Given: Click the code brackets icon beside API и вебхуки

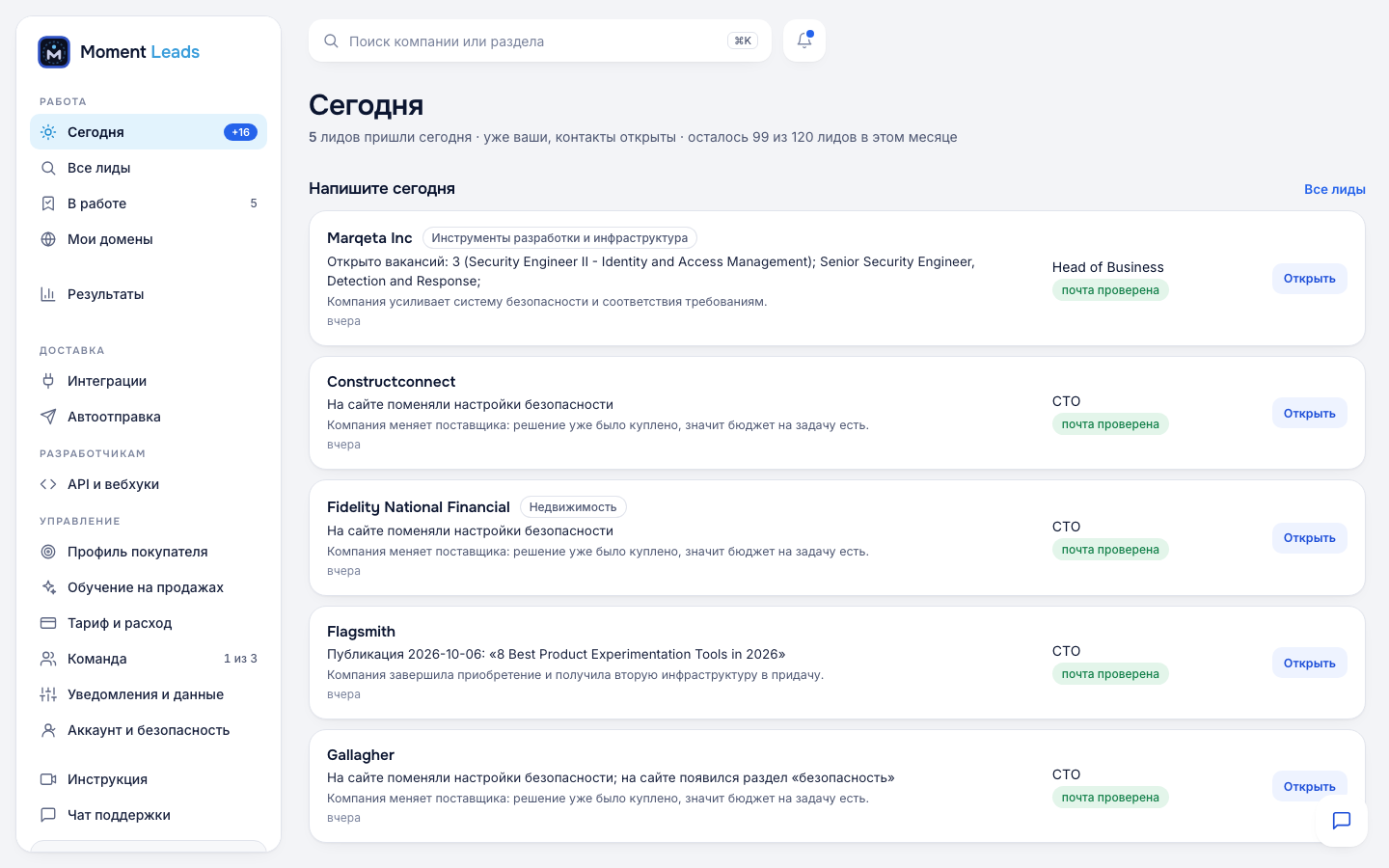Looking at the screenshot, I should pyautogui.click(x=48, y=484).
